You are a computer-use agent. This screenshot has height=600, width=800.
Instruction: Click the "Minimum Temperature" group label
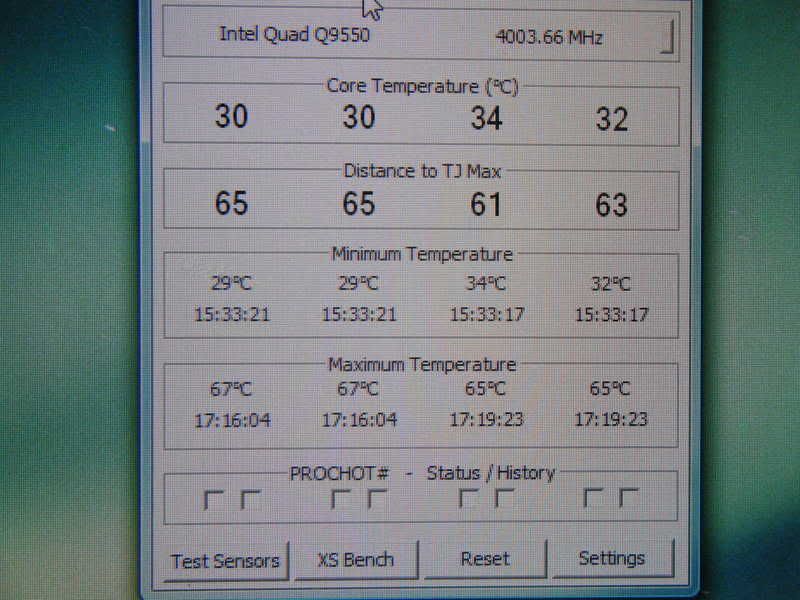point(422,254)
